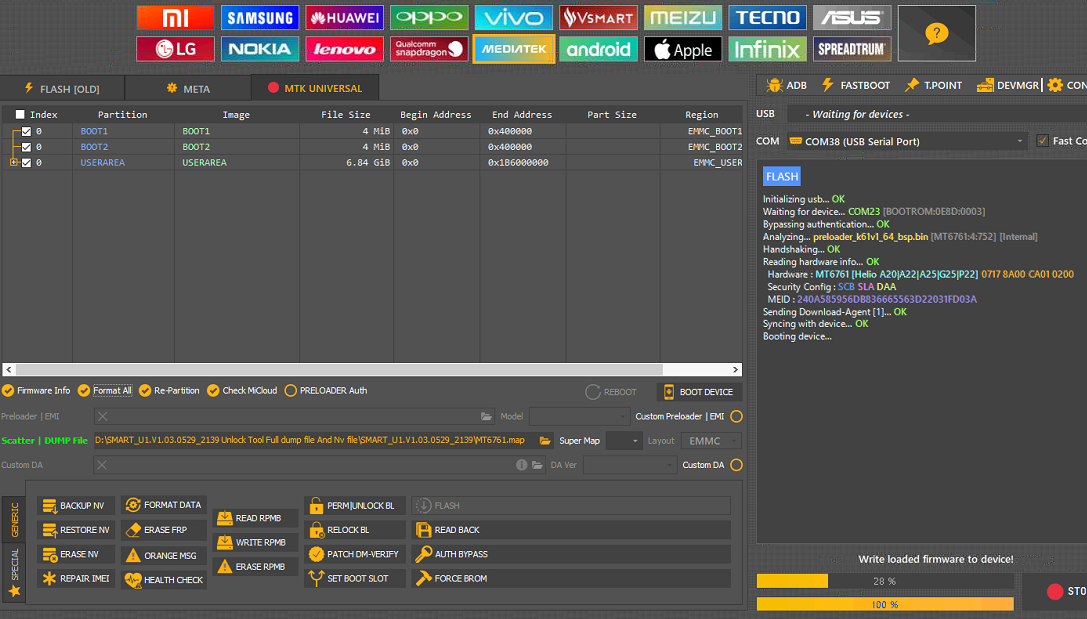Screen dimensions: 1087x619
Task: Select the Qualcomm Snapdragon logo
Action: 429,49
